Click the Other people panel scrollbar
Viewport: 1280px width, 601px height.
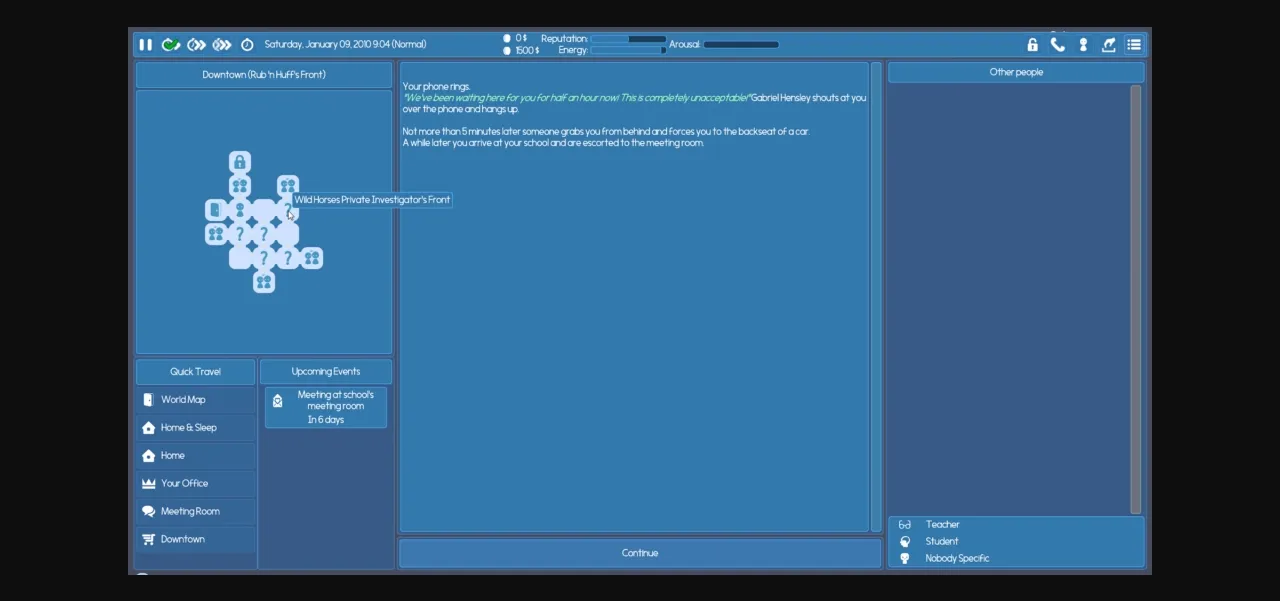click(x=1135, y=300)
